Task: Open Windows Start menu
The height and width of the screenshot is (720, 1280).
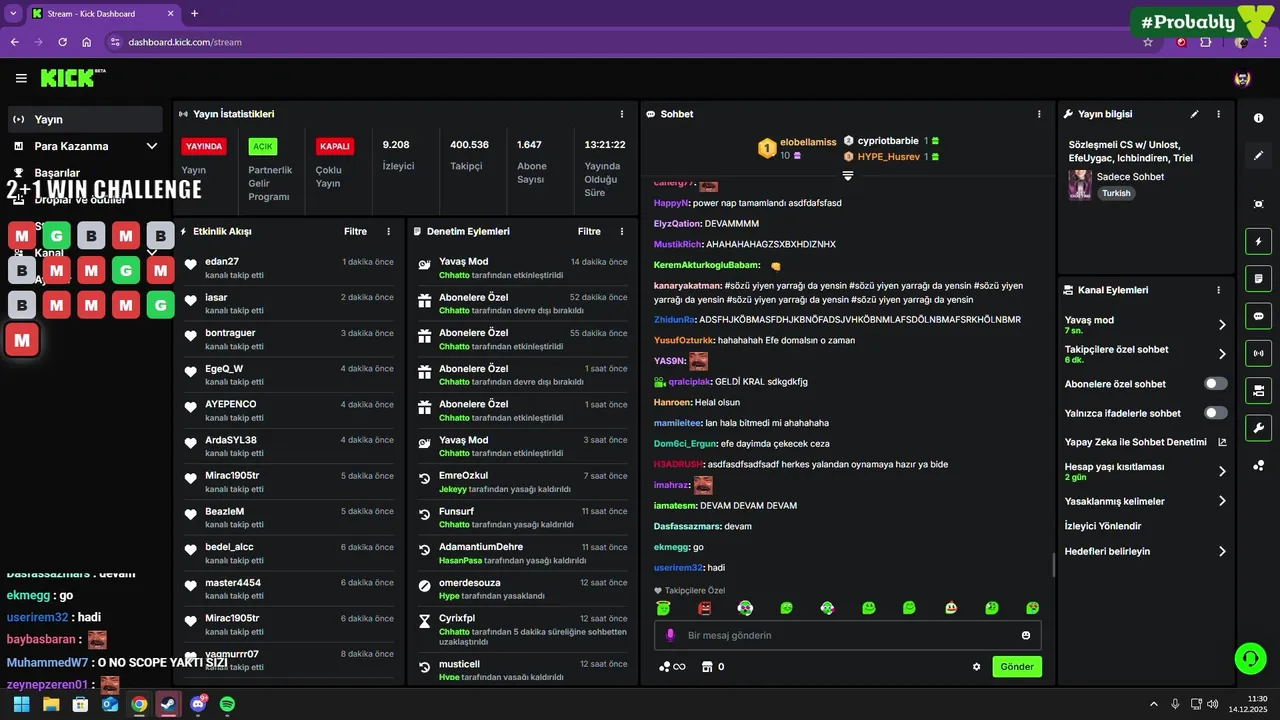Action: (22, 704)
